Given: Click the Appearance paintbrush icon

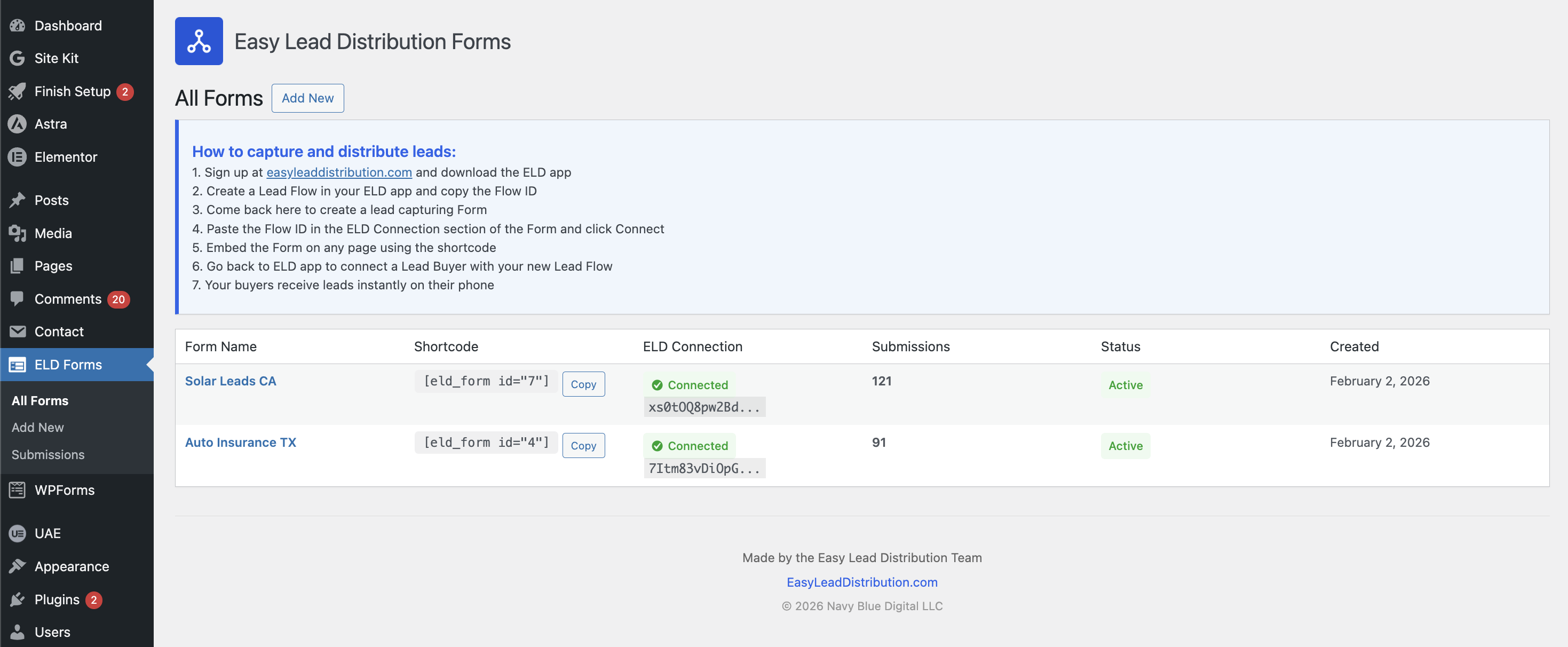Looking at the screenshot, I should pyautogui.click(x=18, y=566).
